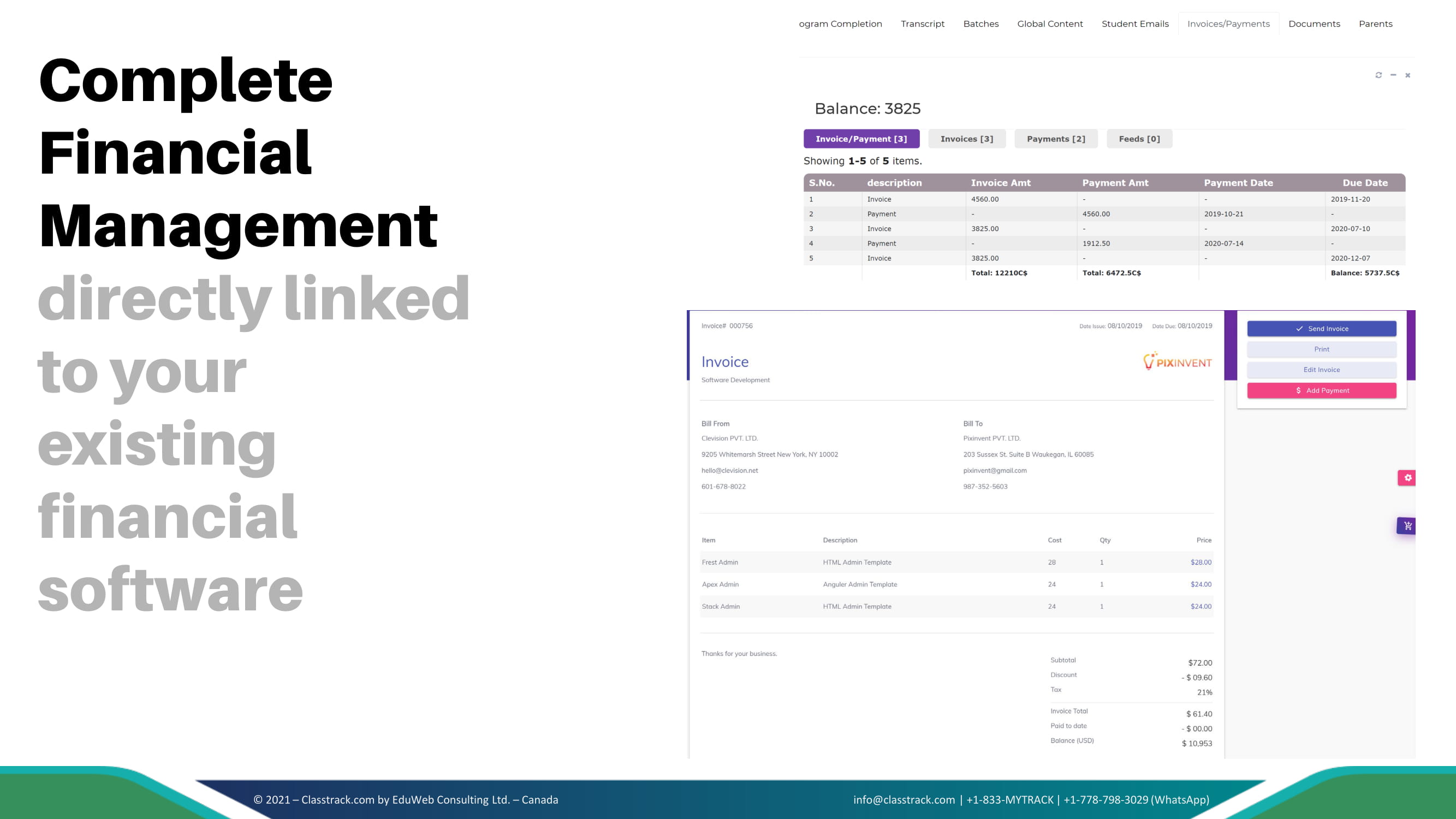Screen dimensions: 1456x819
Task: Click the Due Date column header
Action: pyautogui.click(x=1365, y=182)
